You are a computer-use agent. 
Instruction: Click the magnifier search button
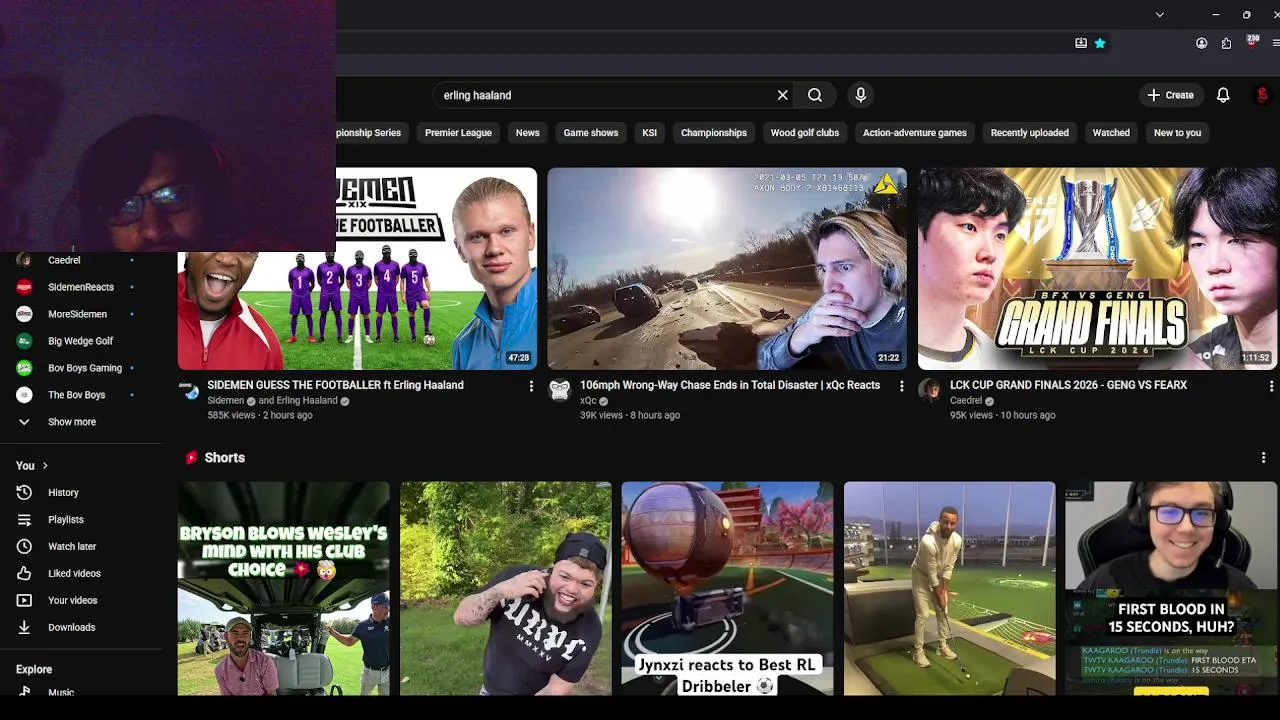coord(815,95)
